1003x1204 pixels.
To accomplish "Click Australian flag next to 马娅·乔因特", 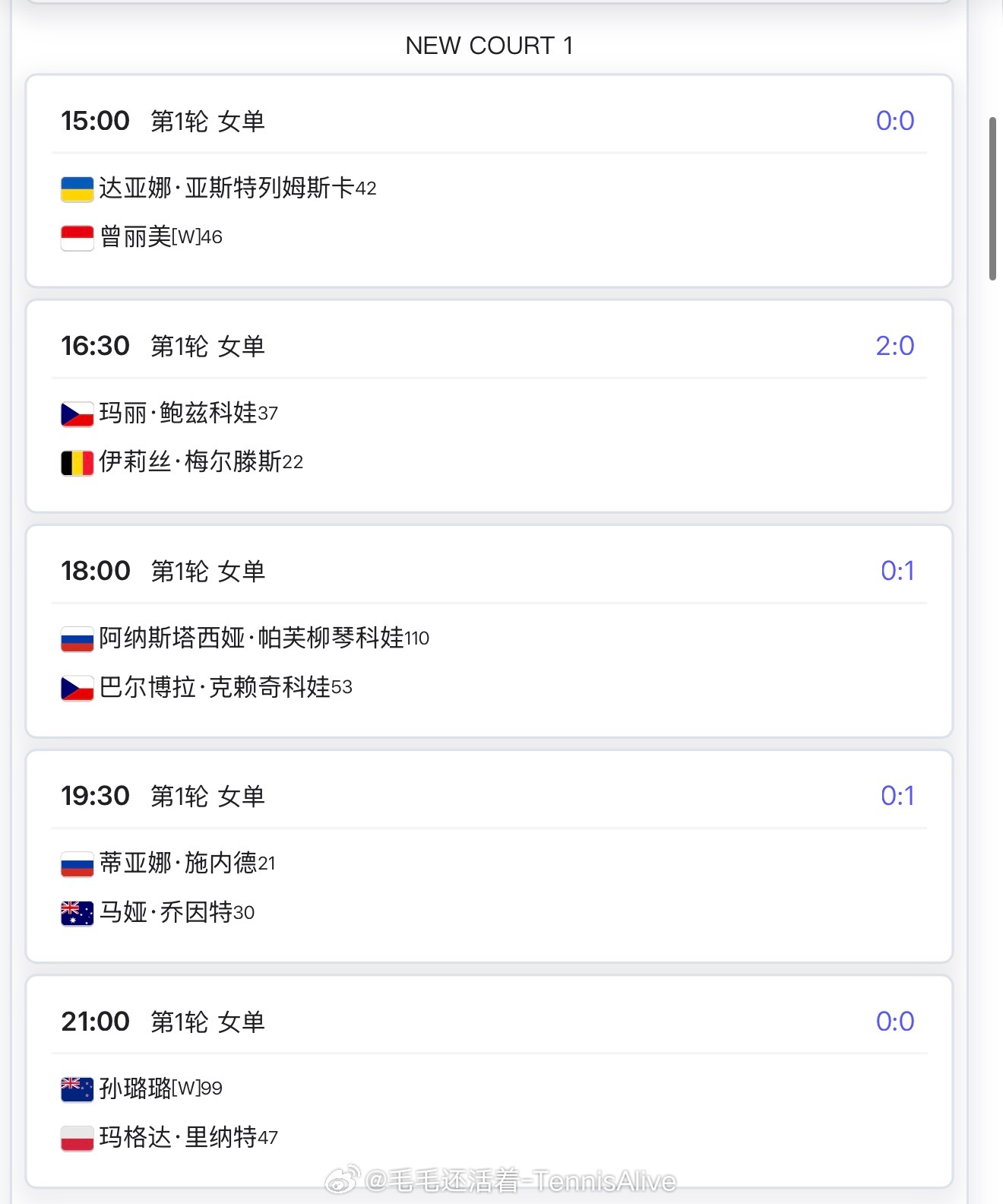I will (x=77, y=912).
